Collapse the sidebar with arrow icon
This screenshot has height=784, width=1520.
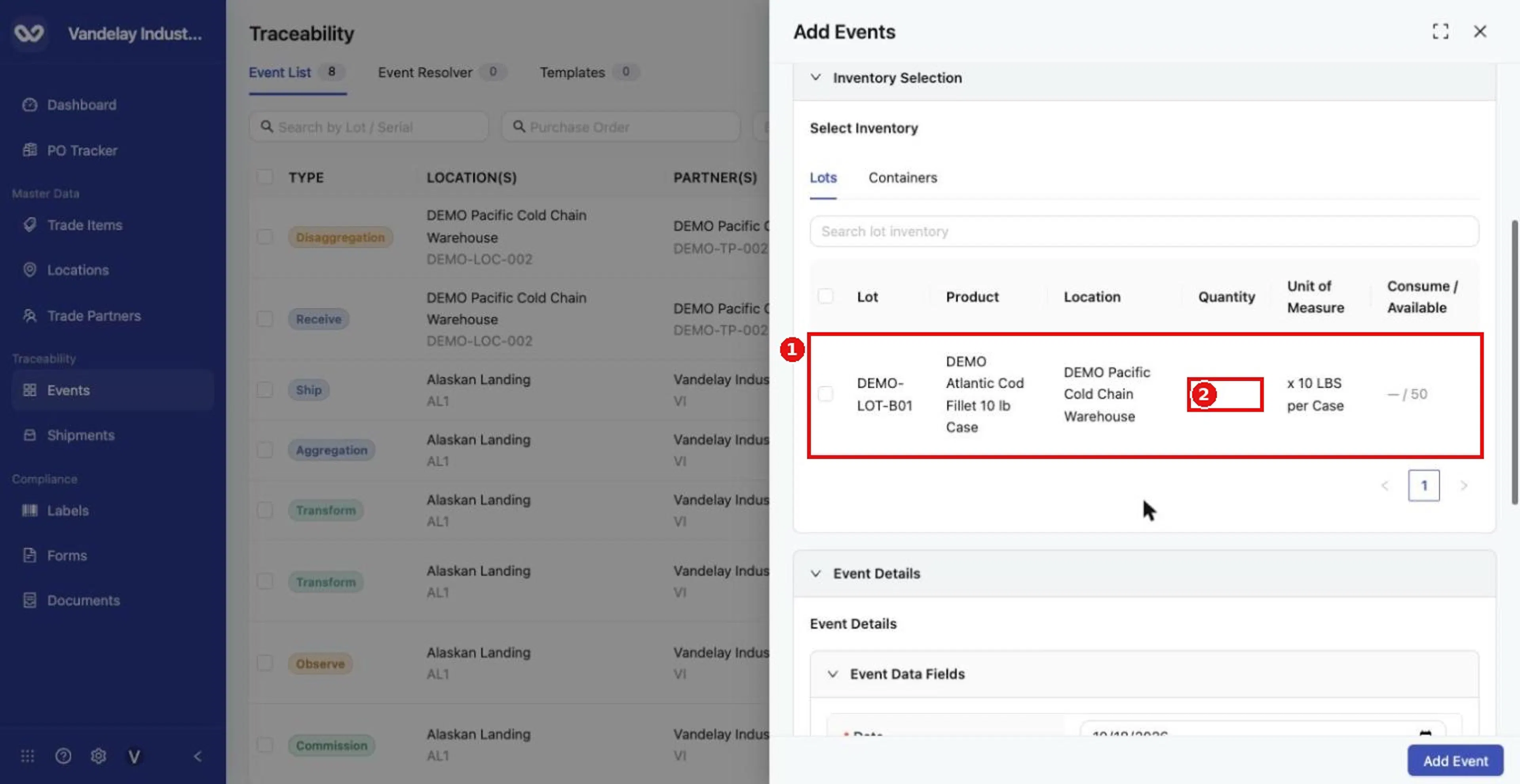coord(198,756)
